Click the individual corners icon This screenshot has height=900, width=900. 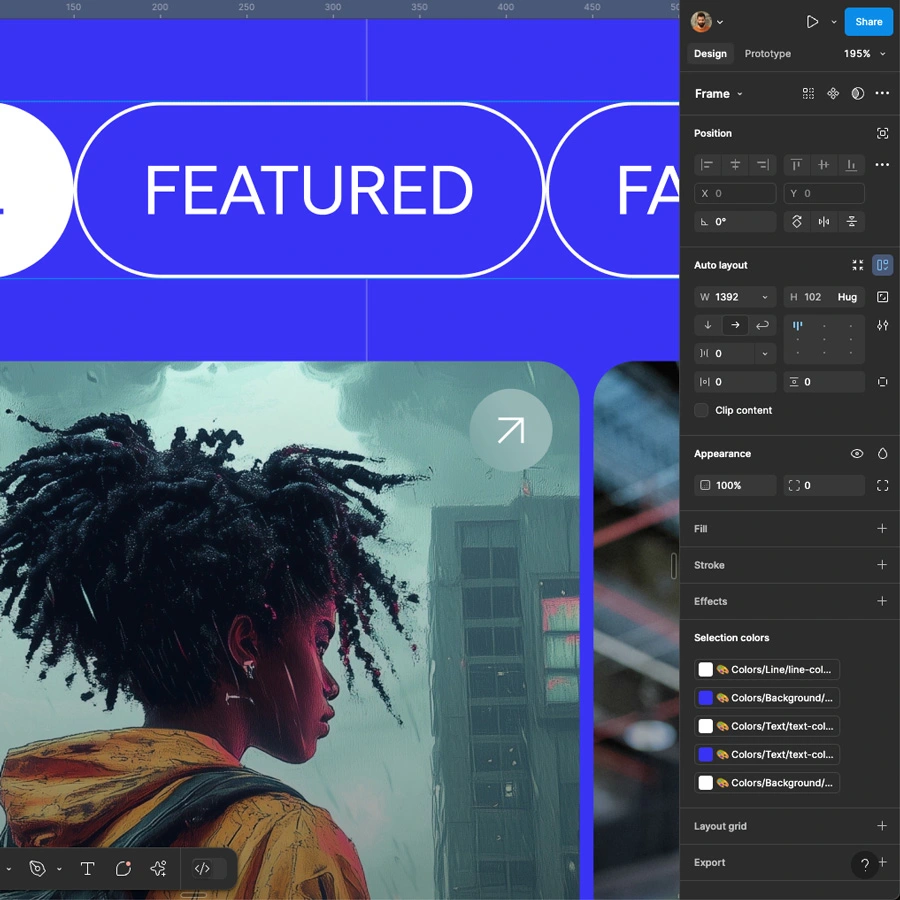pos(882,486)
